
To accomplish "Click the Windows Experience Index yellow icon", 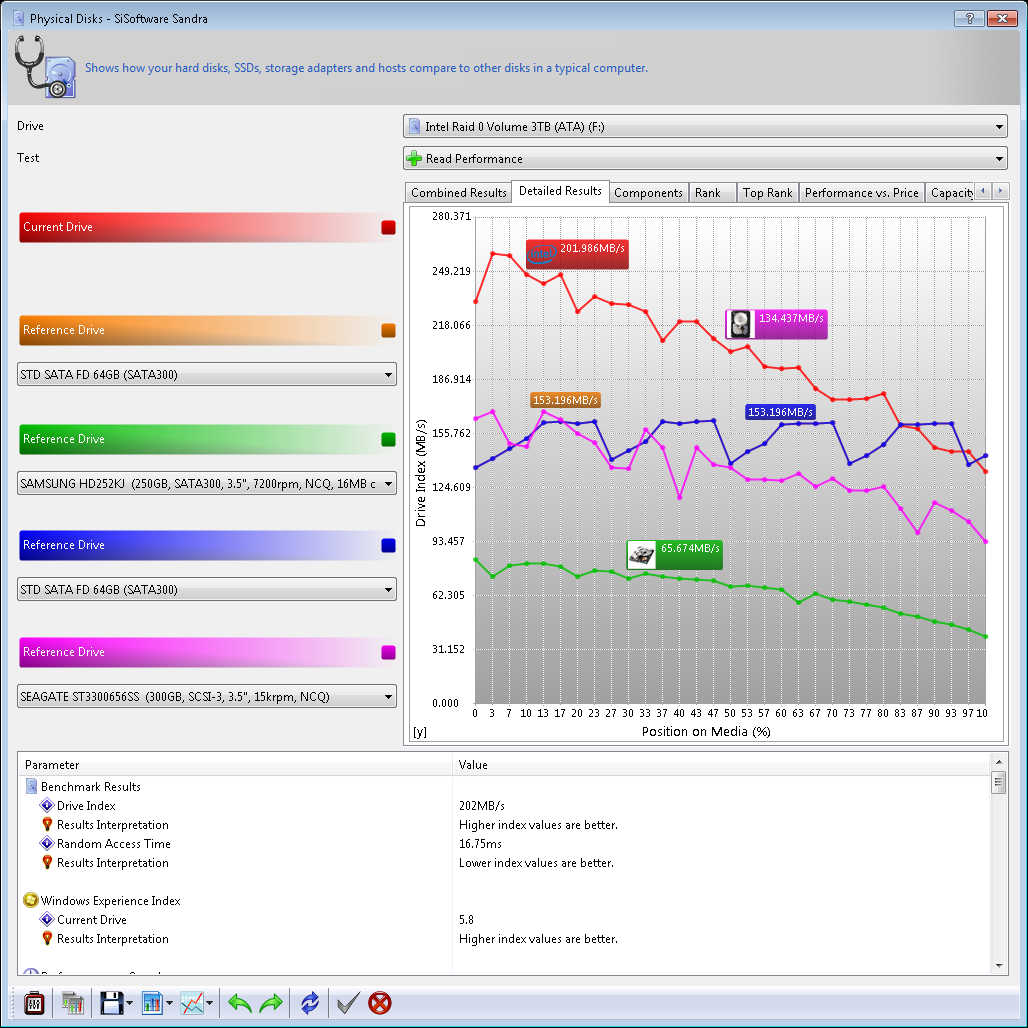I will [x=31, y=900].
